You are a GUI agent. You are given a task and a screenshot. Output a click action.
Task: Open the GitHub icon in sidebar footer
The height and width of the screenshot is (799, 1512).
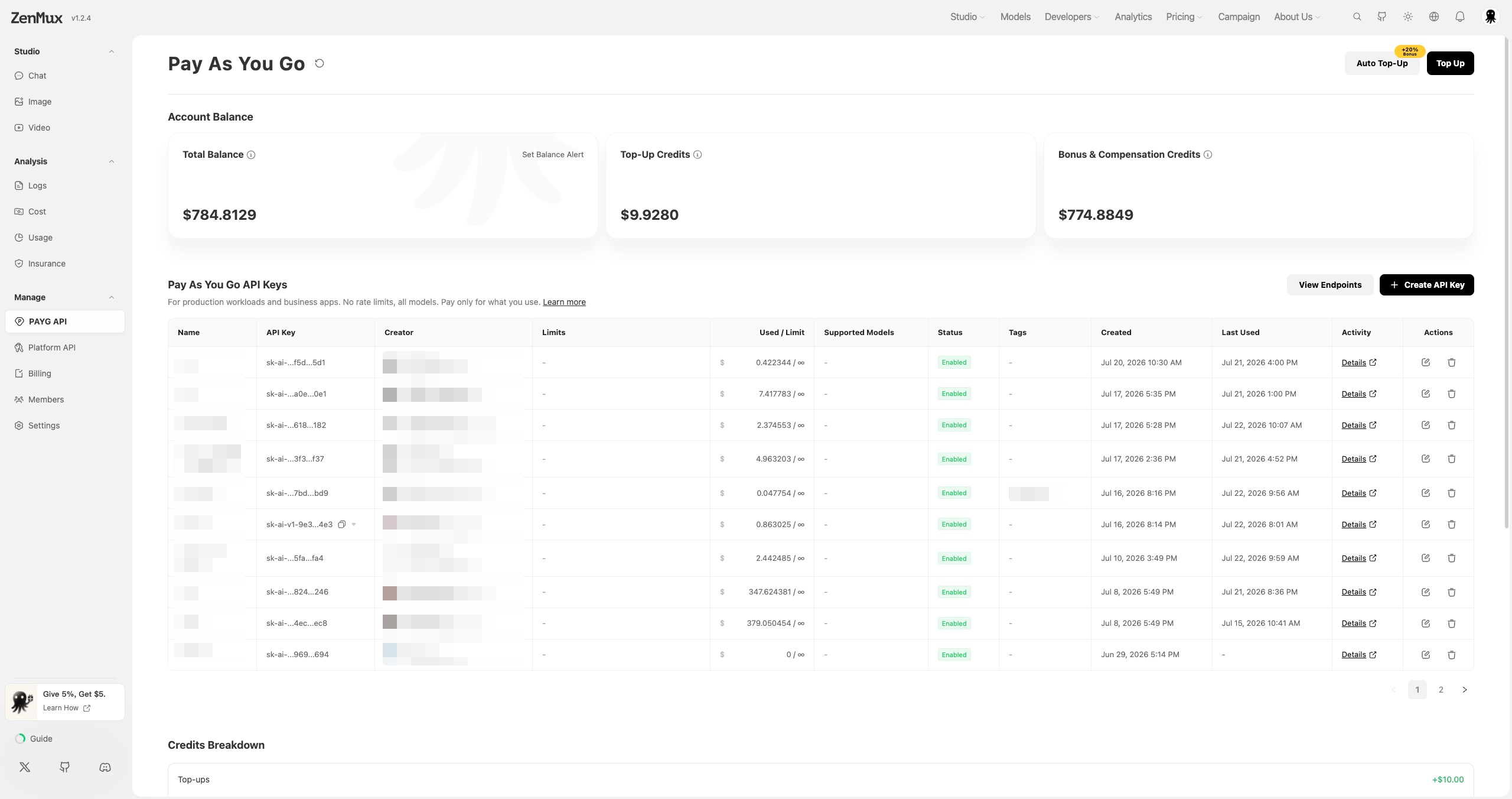pyautogui.click(x=65, y=767)
